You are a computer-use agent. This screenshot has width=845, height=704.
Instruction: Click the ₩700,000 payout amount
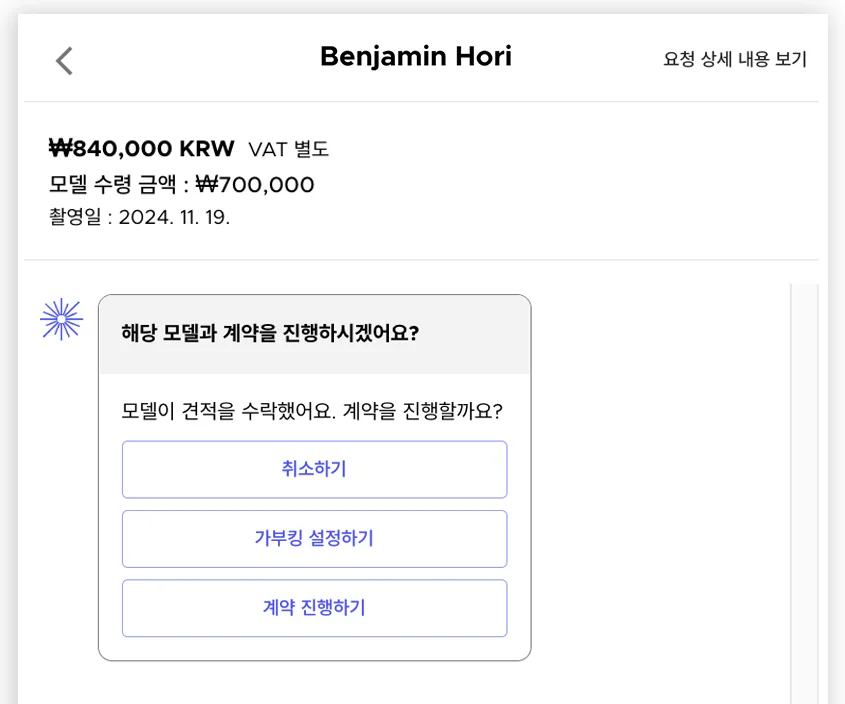(255, 185)
